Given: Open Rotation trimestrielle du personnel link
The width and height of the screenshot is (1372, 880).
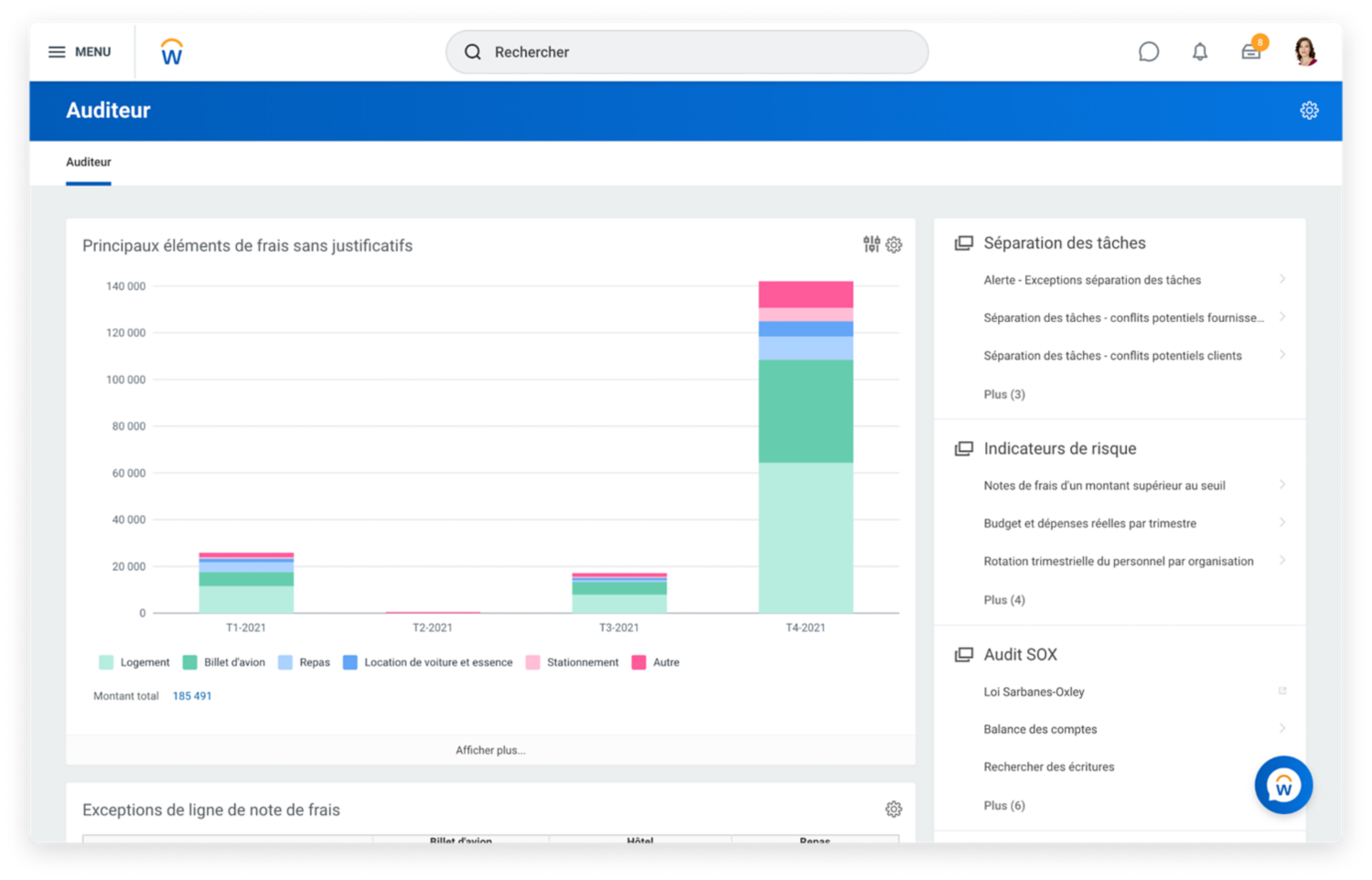Looking at the screenshot, I should (x=1119, y=562).
